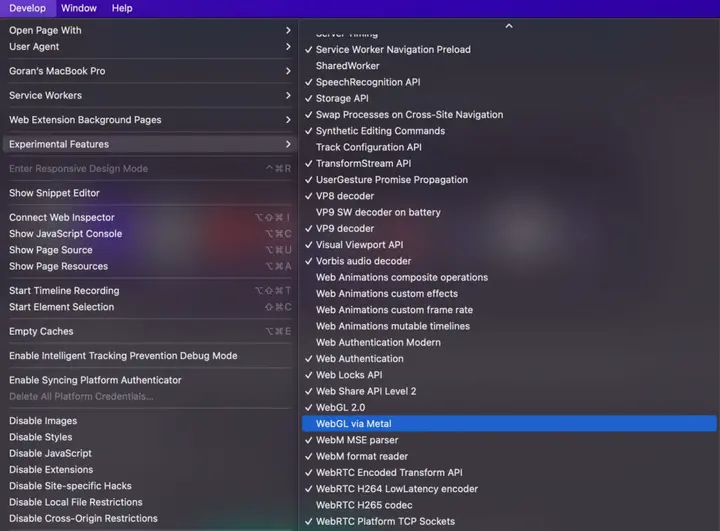This screenshot has width=720, height=531.
Task: Uncheck WebGL 2.0
Action: pyautogui.click(x=509, y=407)
